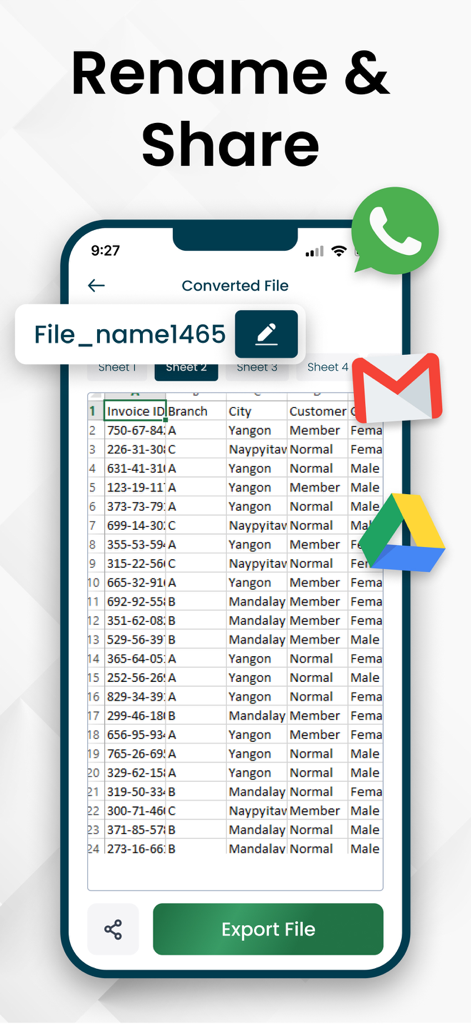
Task: Click invoice cell 355-53-59
Action: click(x=135, y=545)
